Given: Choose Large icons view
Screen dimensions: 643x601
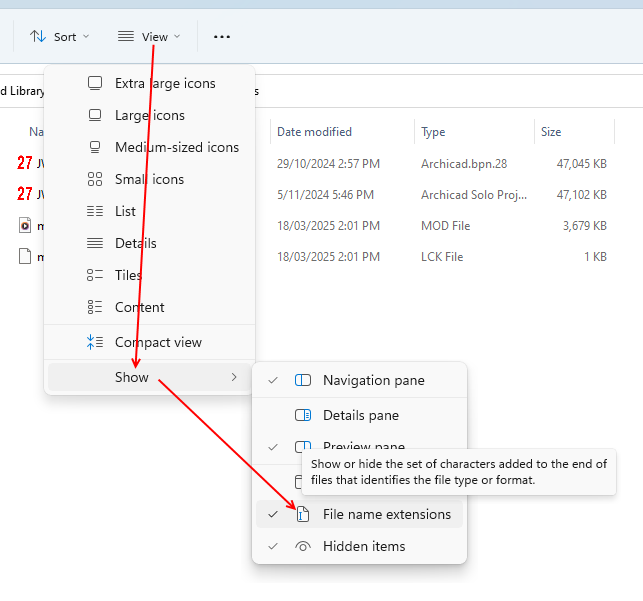Looking at the screenshot, I should point(149,115).
